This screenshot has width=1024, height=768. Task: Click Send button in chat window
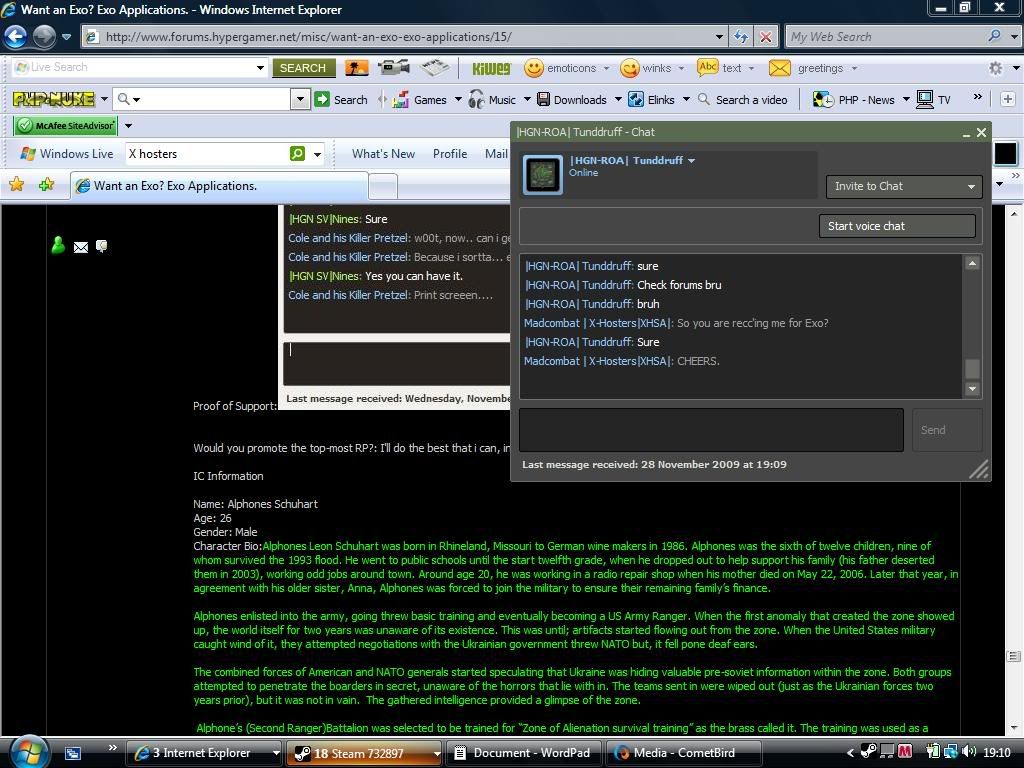click(947, 430)
